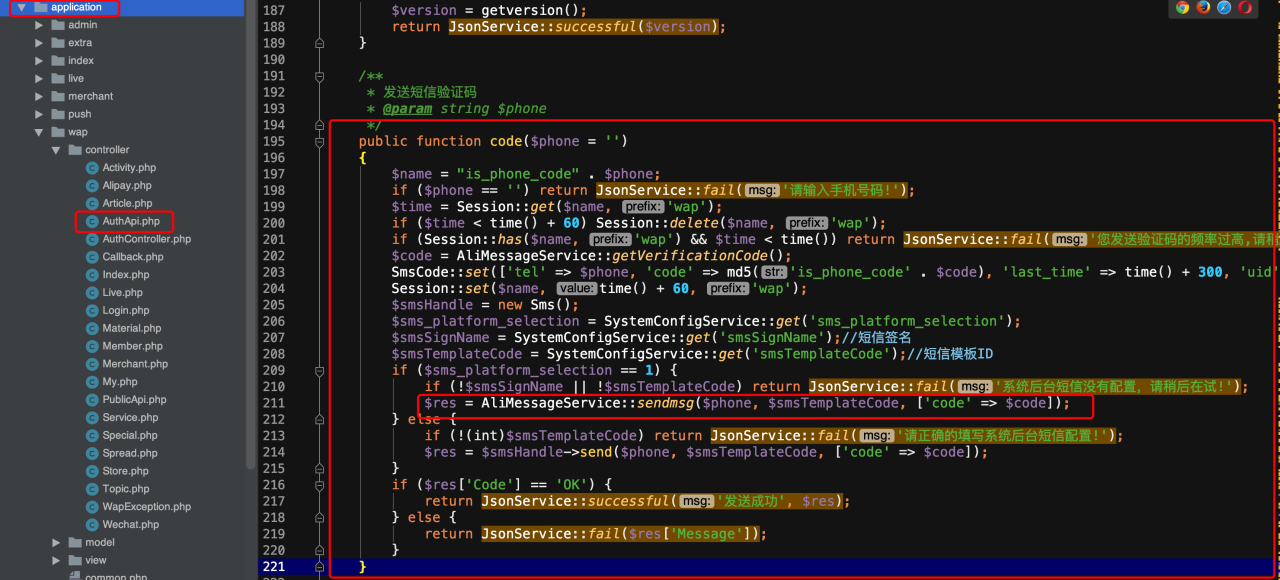Click the folder icon of model
Viewport: 1280px width, 580px height.
click(75, 542)
